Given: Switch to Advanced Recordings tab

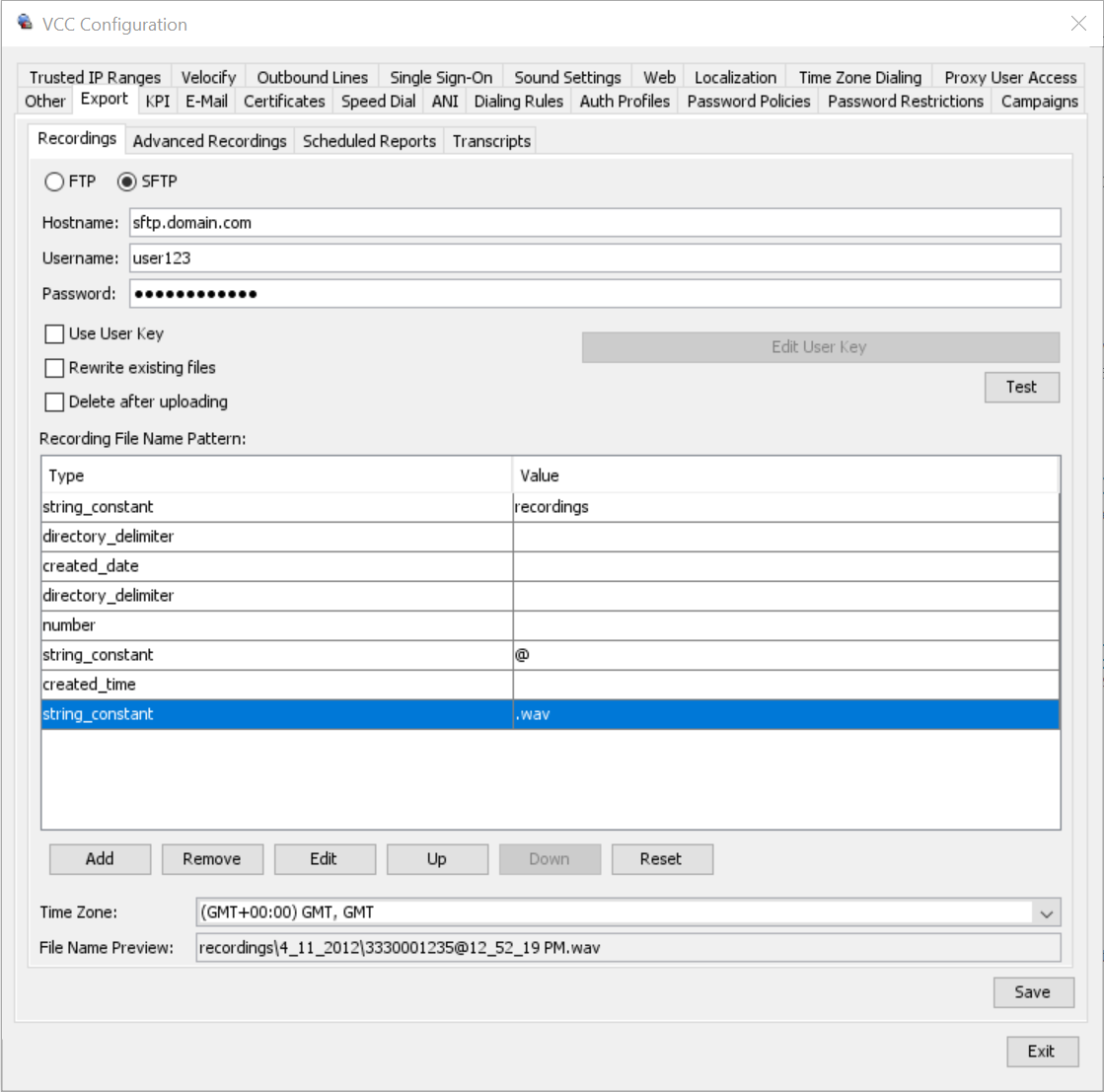Looking at the screenshot, I should tap(209, 141).
